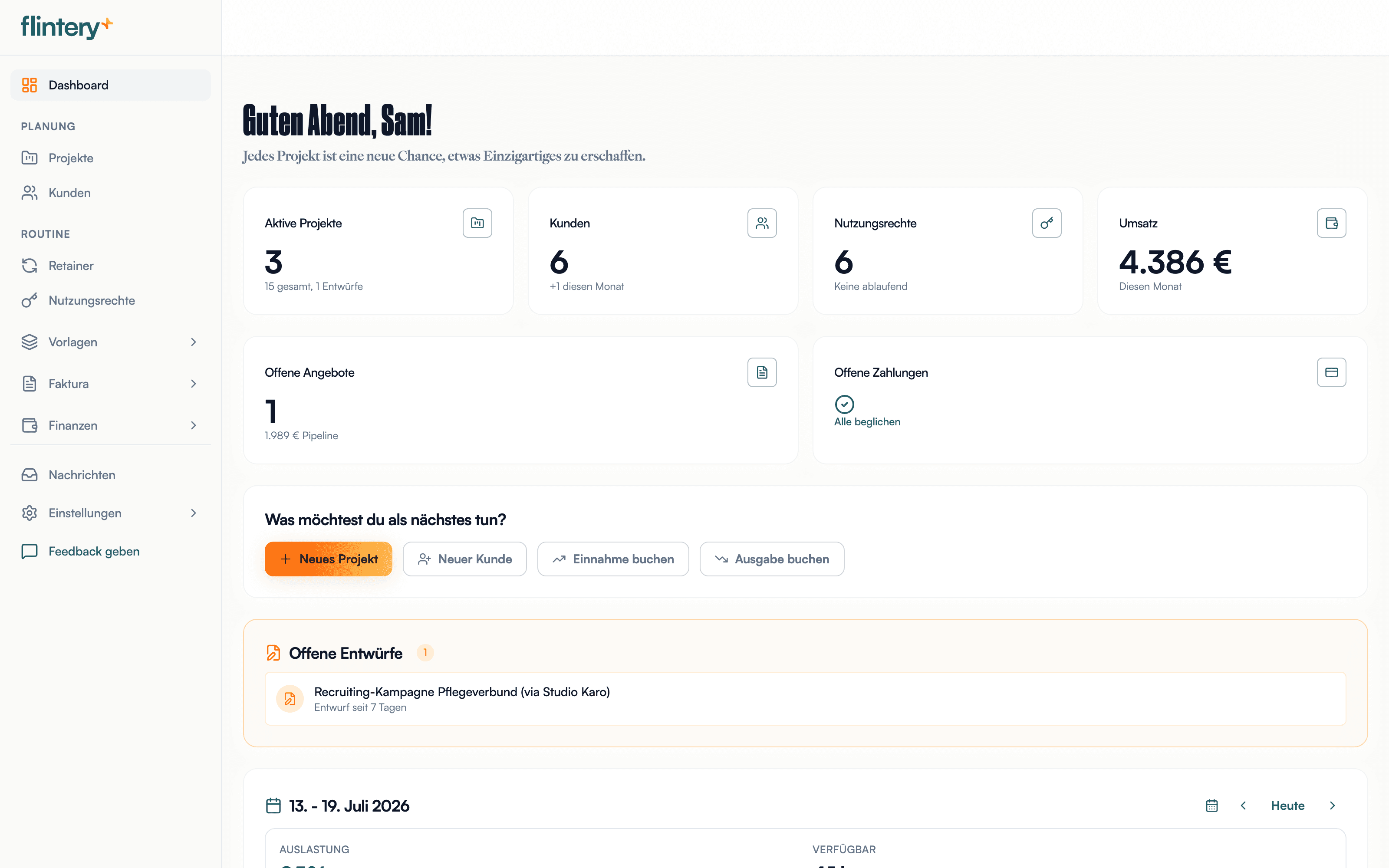The width and height of the screenshot is (1389, 868).
Task: Click the Umsatz card wallet icon
Action: 1332,223
